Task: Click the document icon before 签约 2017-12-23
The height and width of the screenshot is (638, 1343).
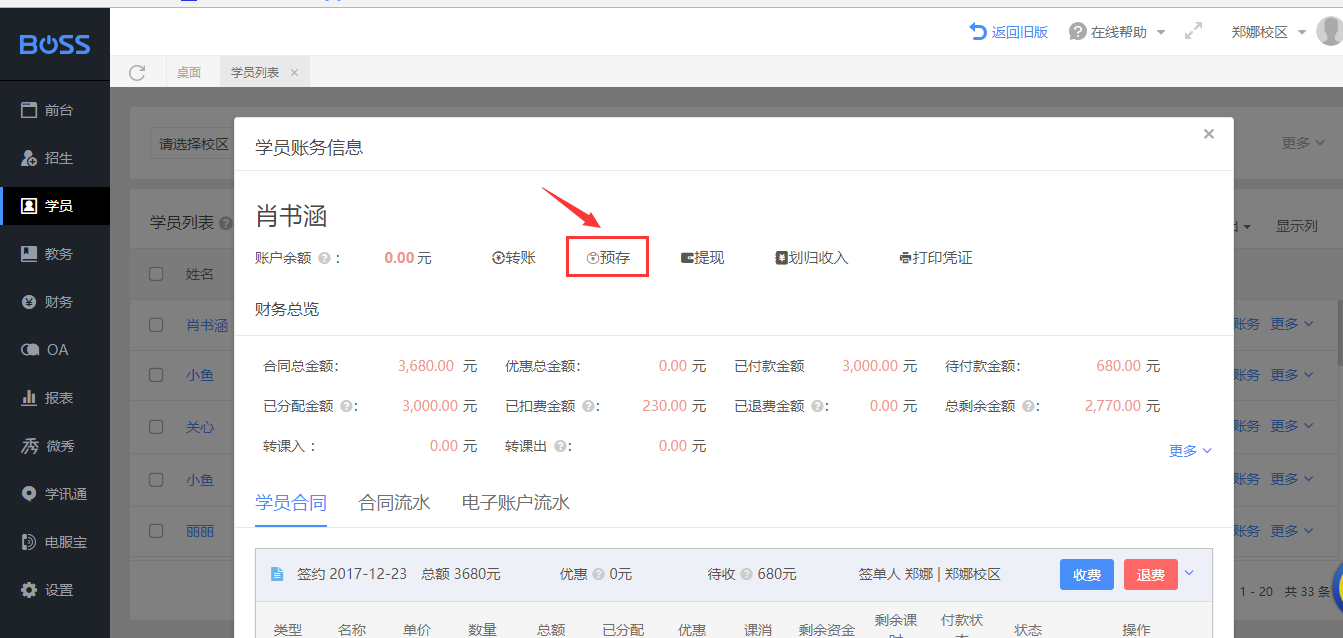Action: pyautogui.click(x=277, y=574)
